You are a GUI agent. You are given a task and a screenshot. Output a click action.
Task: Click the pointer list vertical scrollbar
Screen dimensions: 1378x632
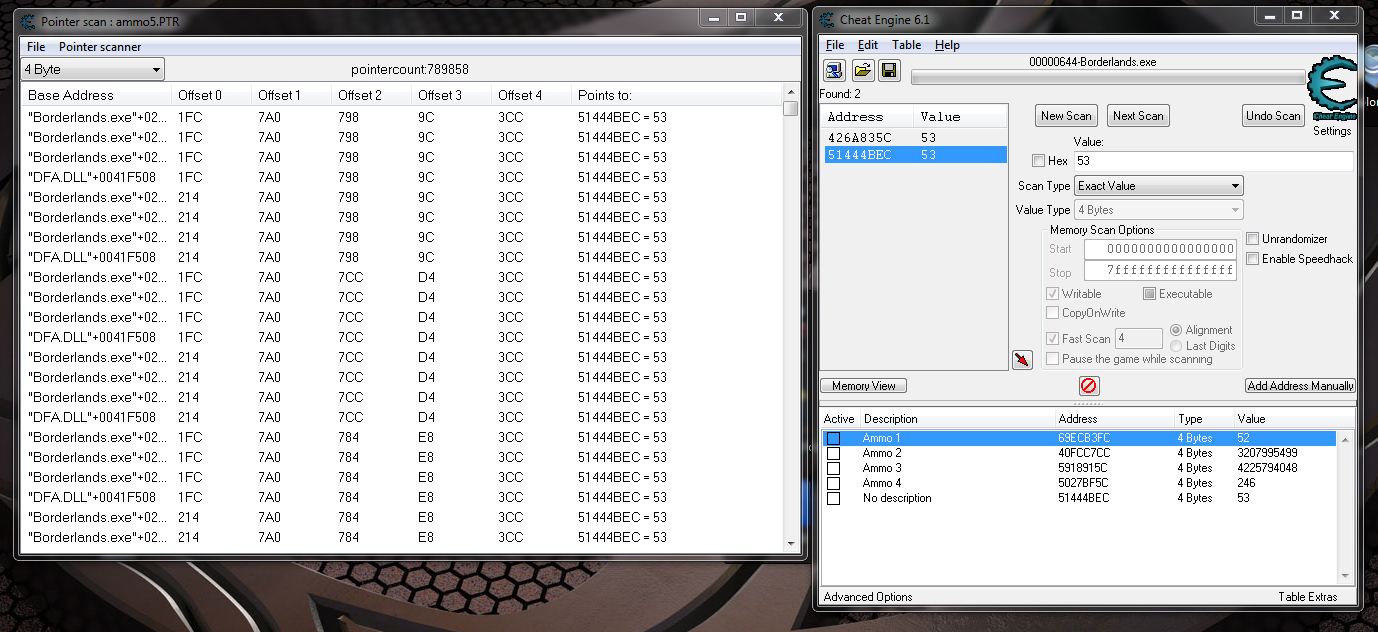[x=791, y=320]
